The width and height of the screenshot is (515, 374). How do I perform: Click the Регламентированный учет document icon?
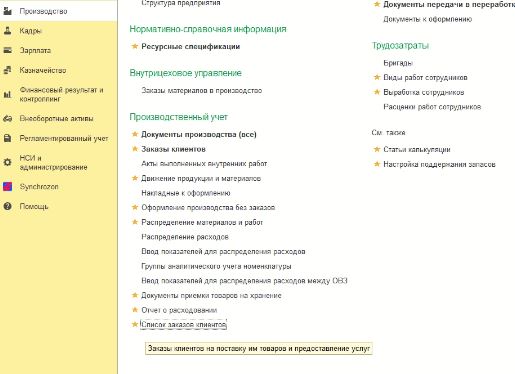click(7, 138)
